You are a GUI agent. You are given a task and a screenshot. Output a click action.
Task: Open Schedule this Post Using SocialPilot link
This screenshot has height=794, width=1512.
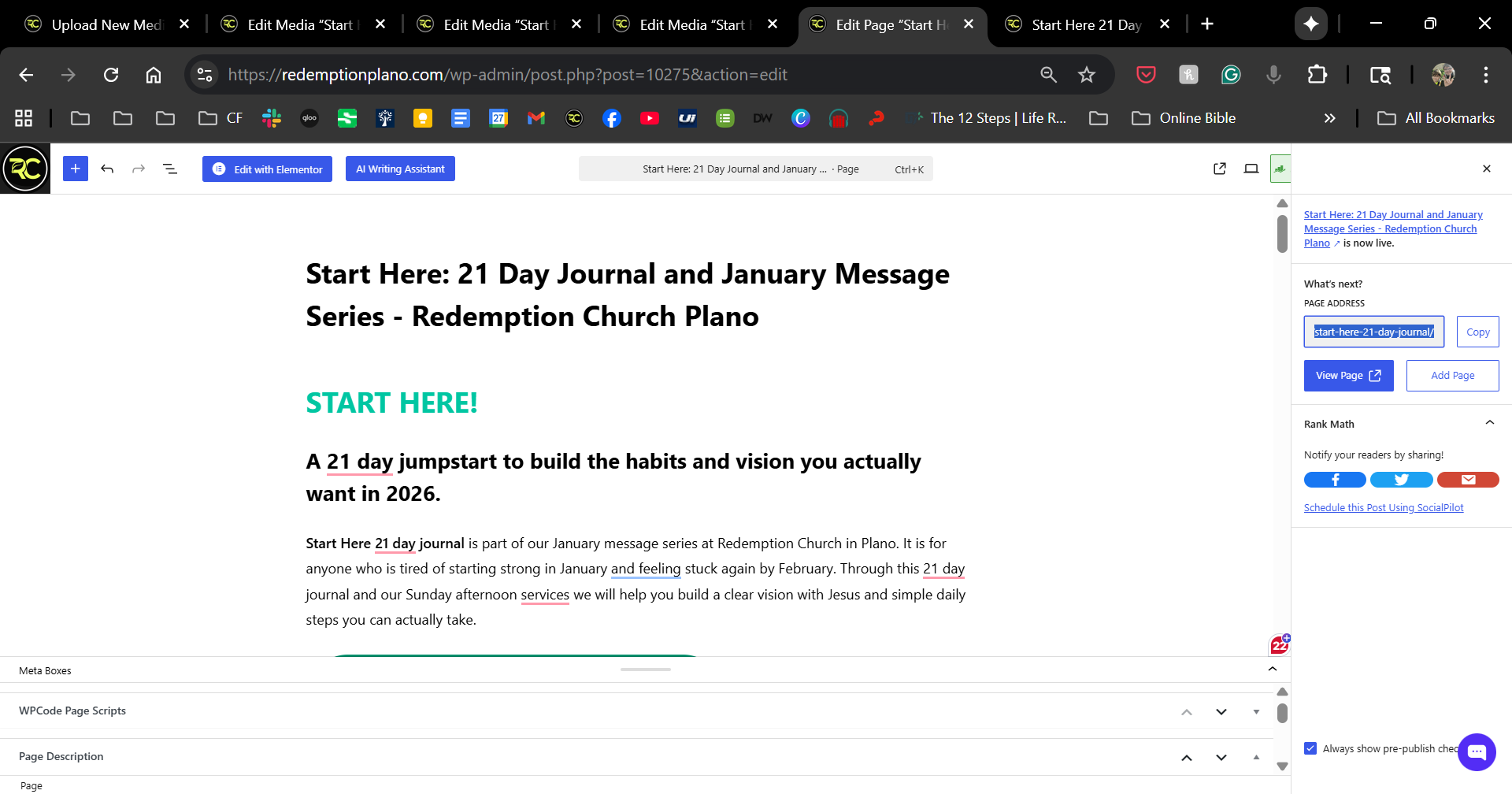coord(1384,508)
